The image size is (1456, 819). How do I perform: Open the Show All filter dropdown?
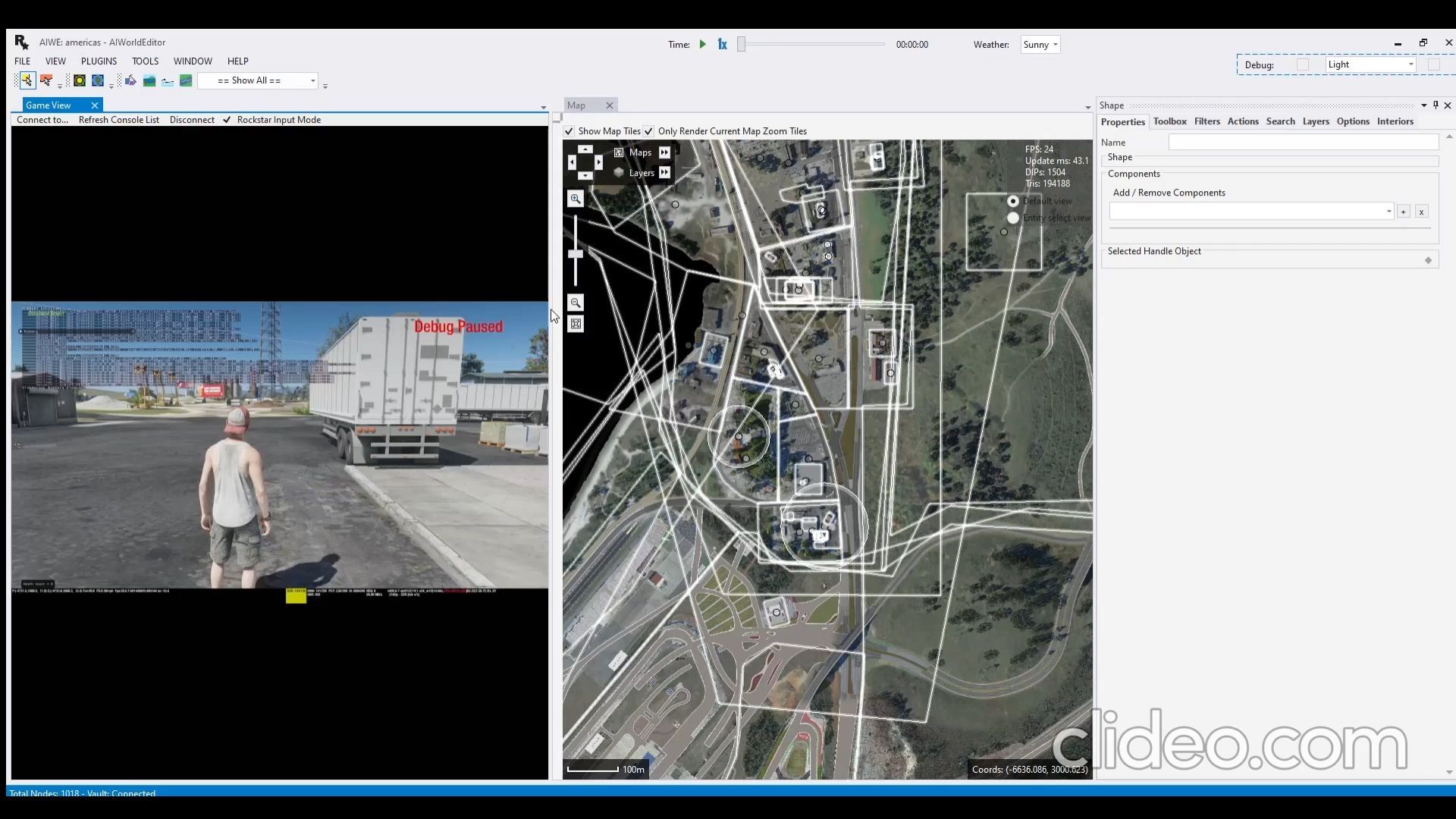tap(258, 80)
